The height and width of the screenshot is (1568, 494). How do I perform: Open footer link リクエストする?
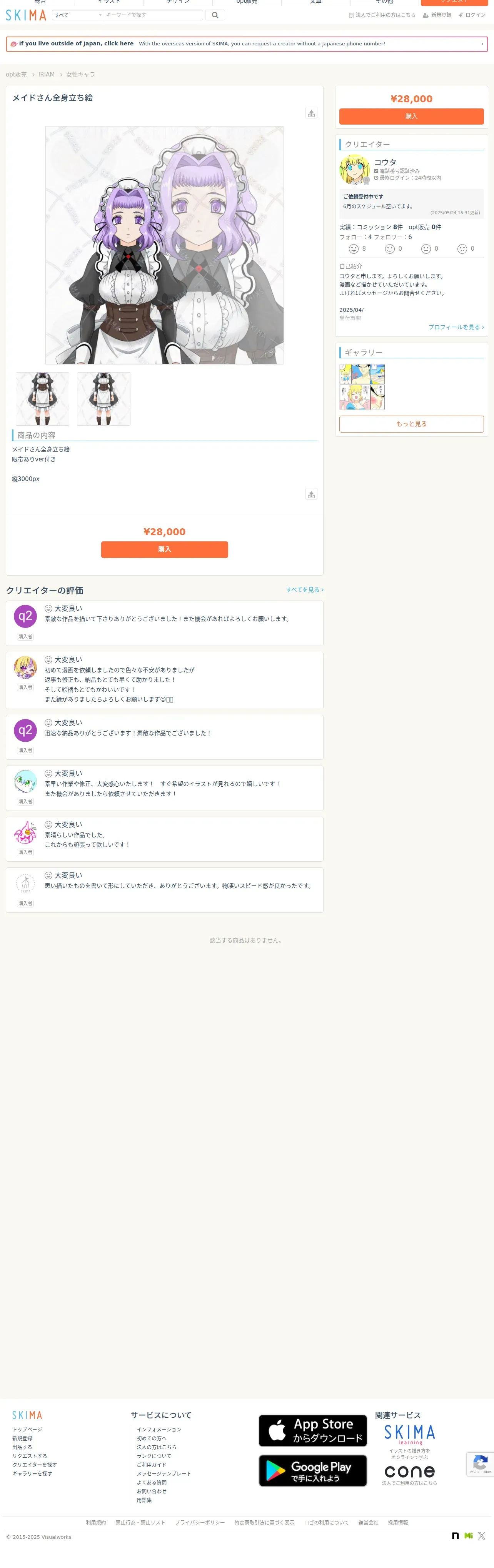[x=30, y=1456]
